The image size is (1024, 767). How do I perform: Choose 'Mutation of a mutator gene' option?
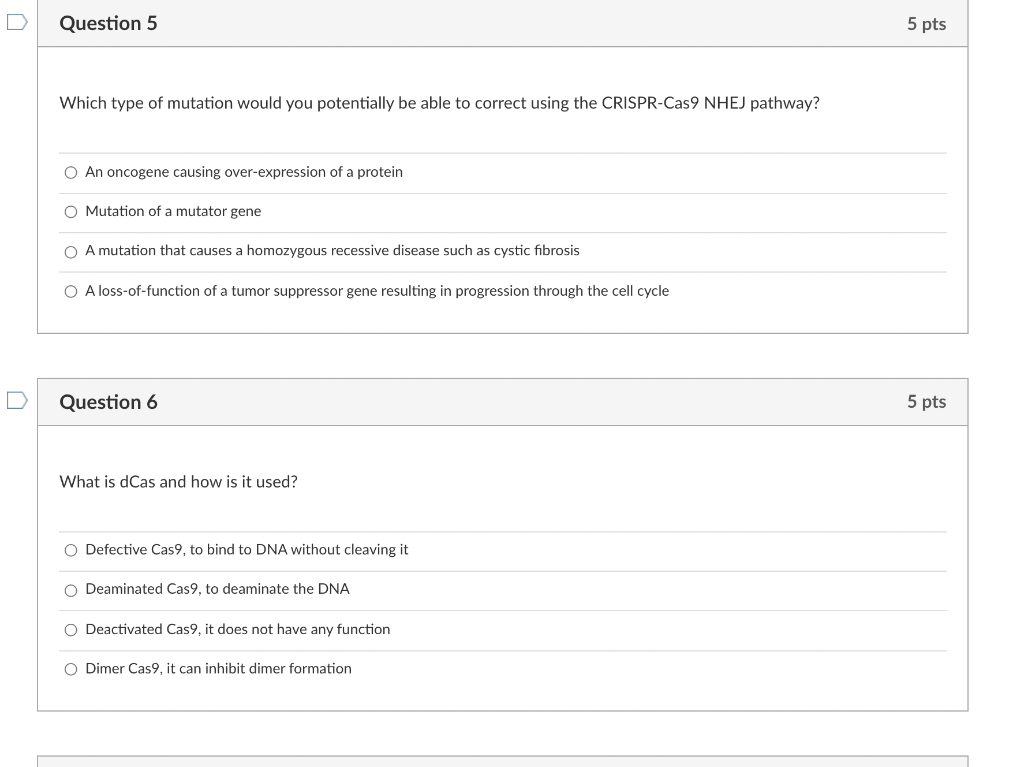71,212
